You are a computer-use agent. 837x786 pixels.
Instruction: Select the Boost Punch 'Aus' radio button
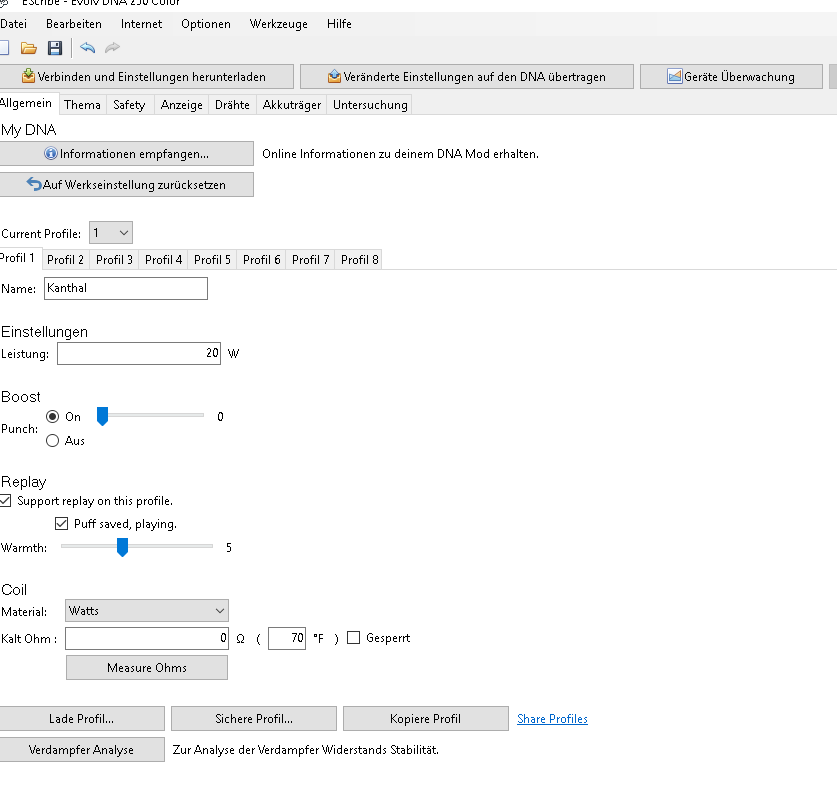click(x=53, y=441)
